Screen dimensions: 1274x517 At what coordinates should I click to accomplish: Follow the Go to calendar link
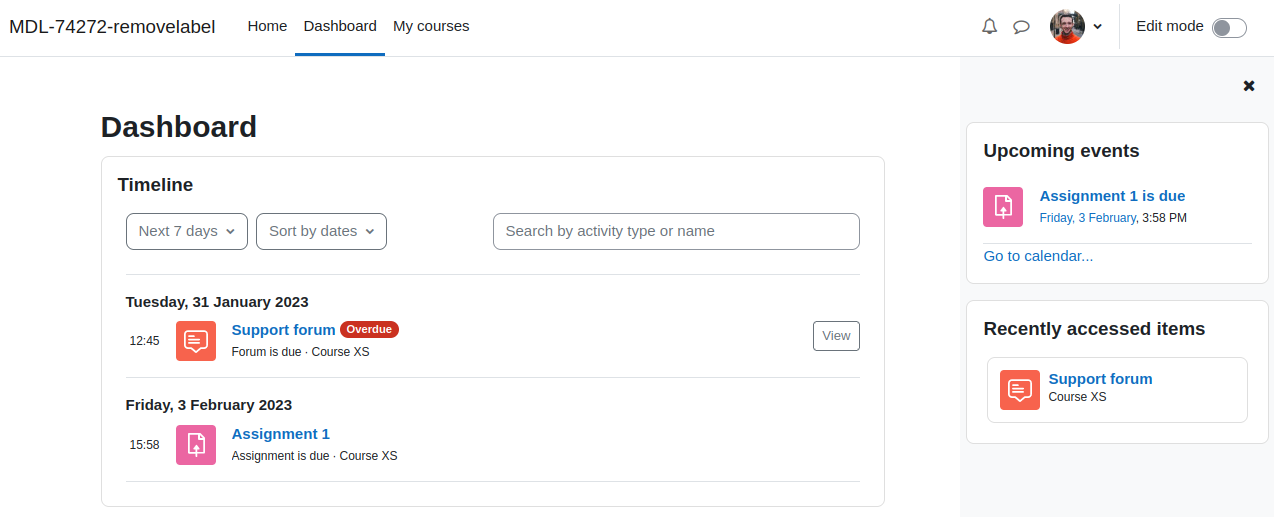[x=1038, y=256]
